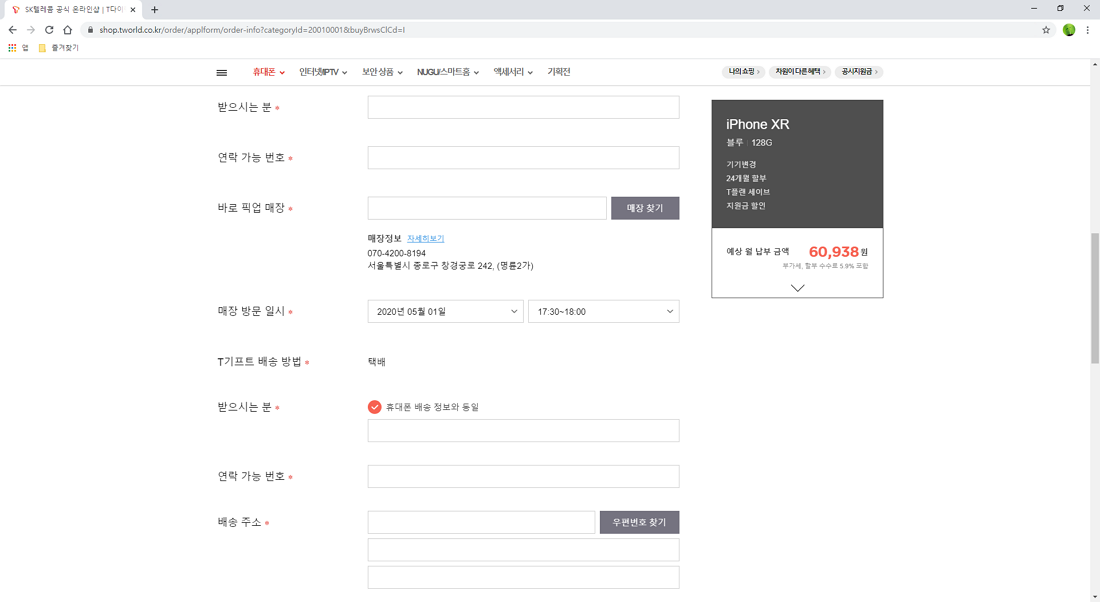Open the 17:30~18:00 time dropdown
The image size is (1100, 602).
(x=603, y=312)
